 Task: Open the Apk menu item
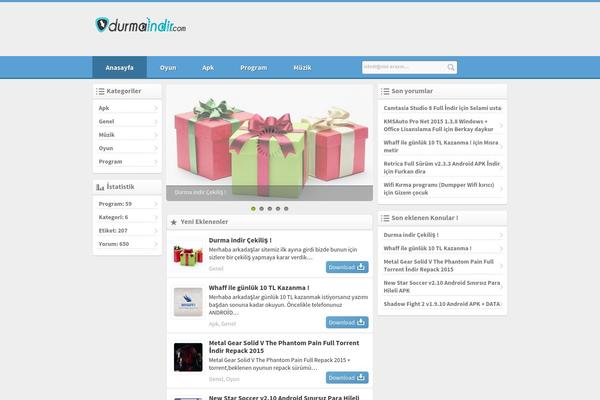(208, 67)
